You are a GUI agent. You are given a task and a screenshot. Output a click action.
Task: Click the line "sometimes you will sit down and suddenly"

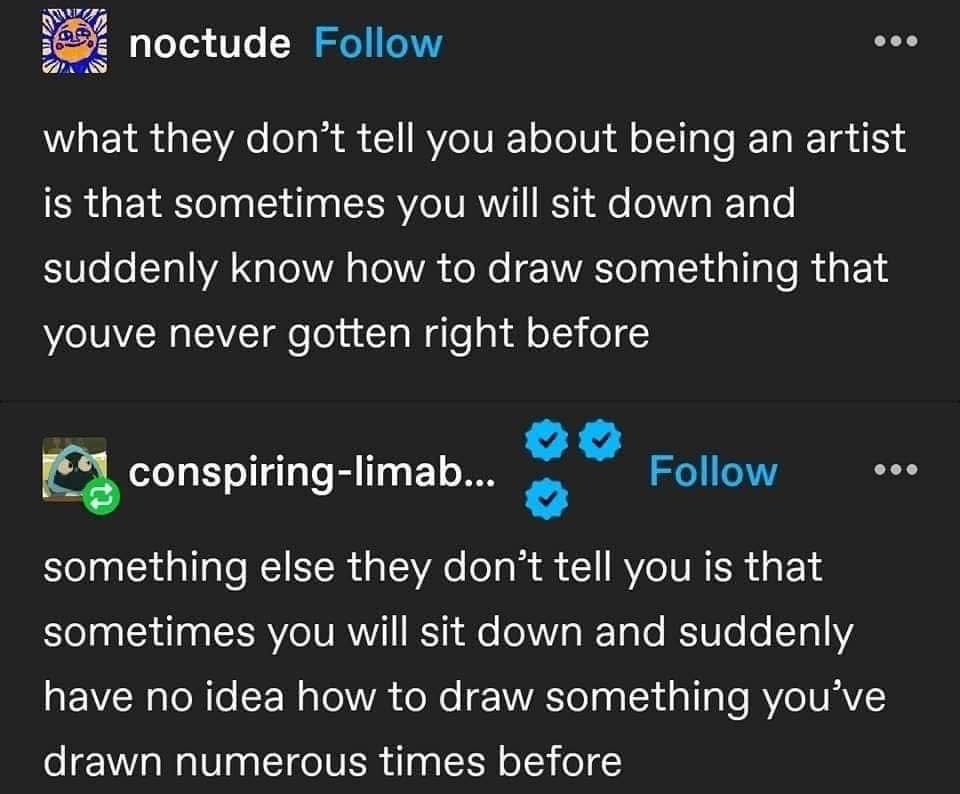(448, 632)
